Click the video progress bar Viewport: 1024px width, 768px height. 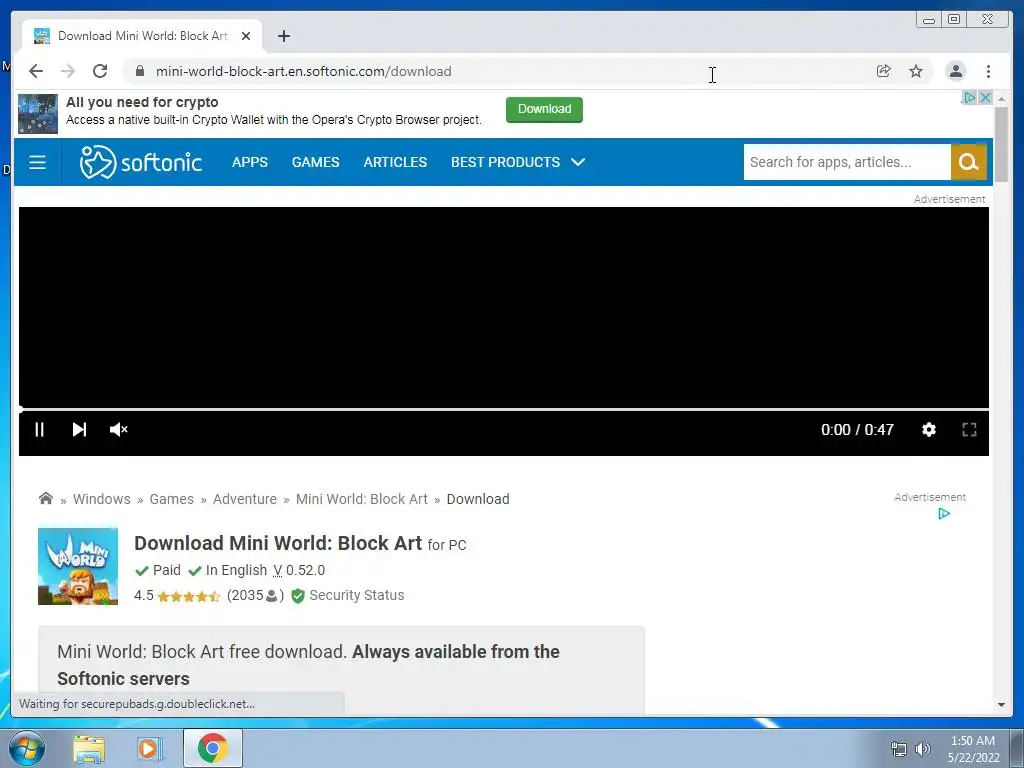tap(504, 409)
